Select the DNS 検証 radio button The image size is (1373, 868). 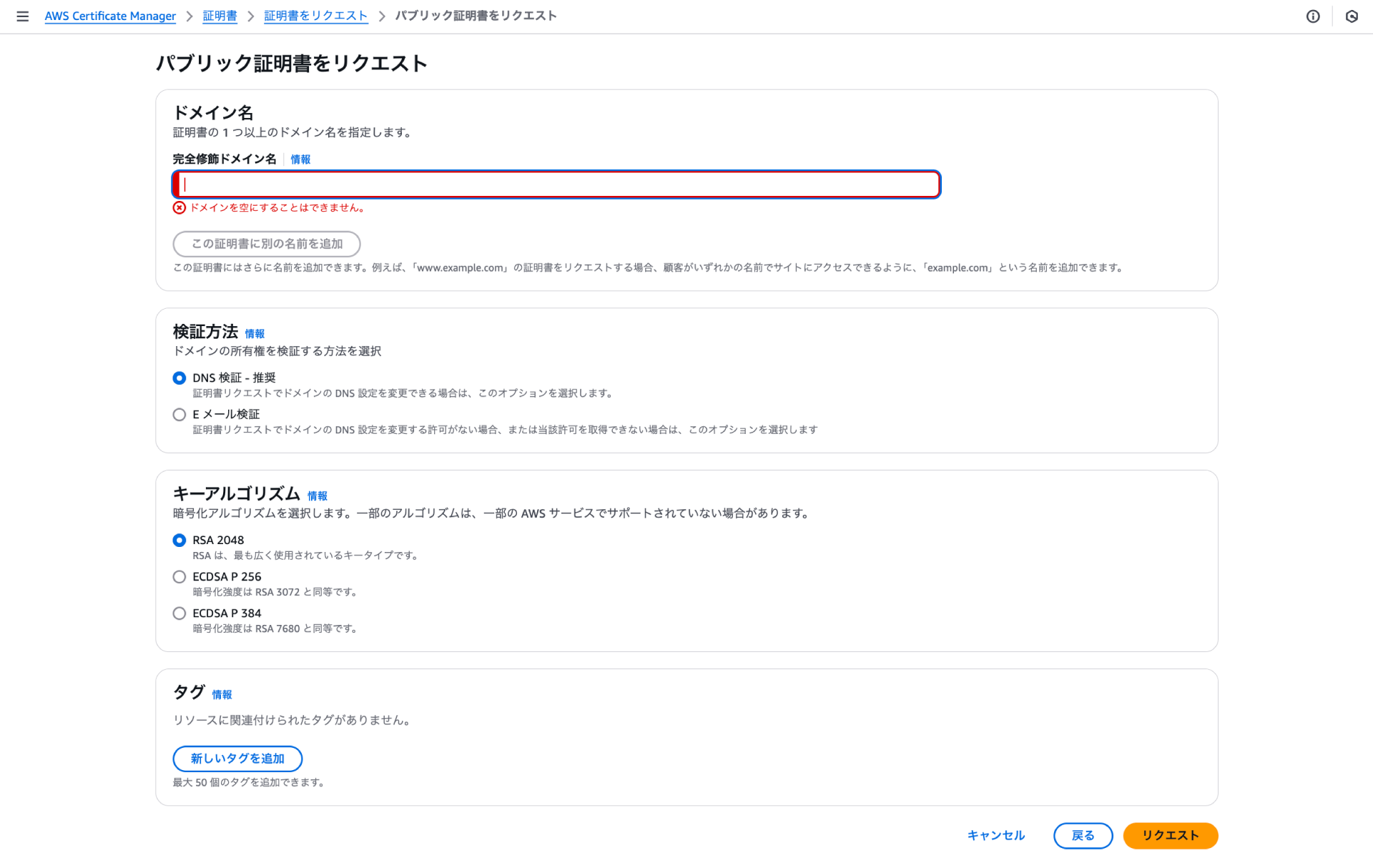(179, 378)
